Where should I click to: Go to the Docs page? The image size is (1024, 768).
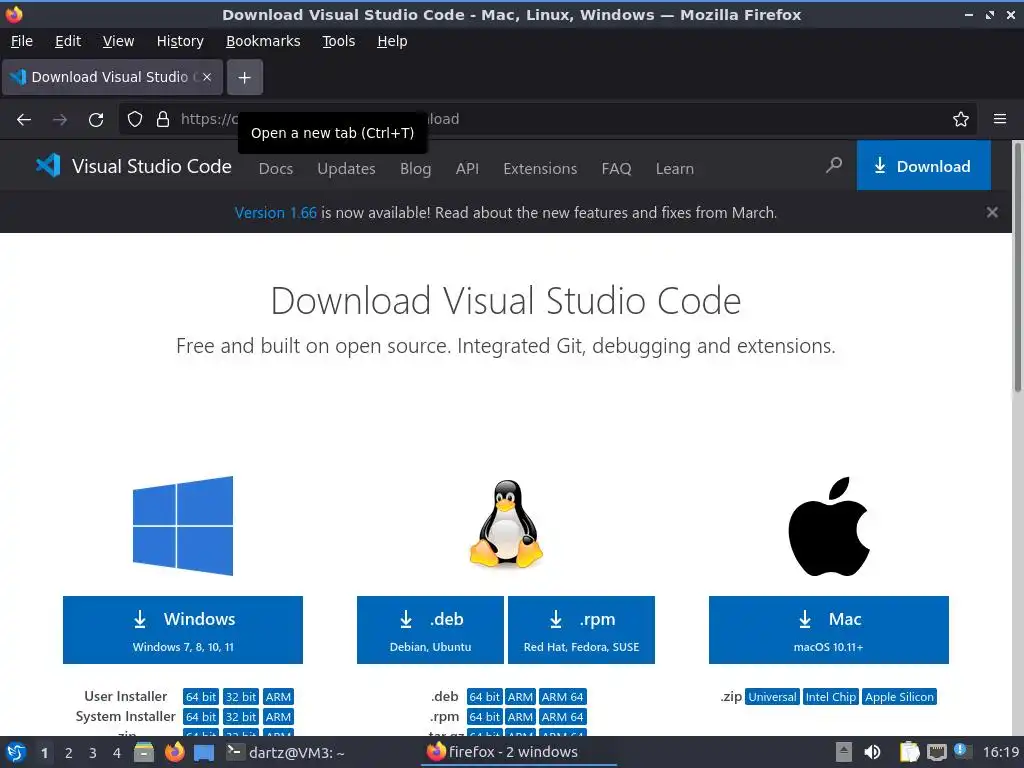(276, 168)
